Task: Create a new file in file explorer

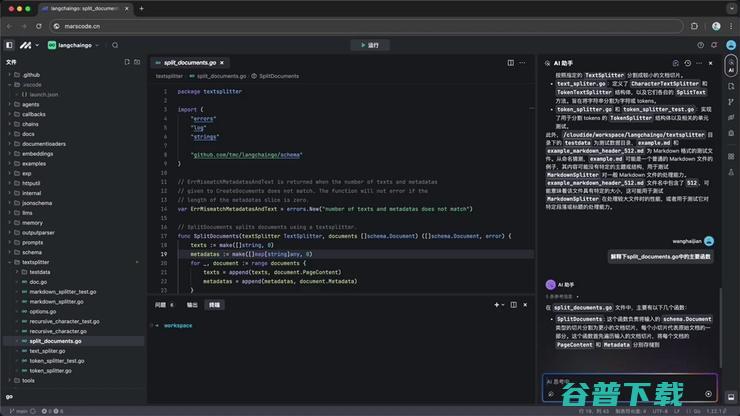Action: (127, 62)
